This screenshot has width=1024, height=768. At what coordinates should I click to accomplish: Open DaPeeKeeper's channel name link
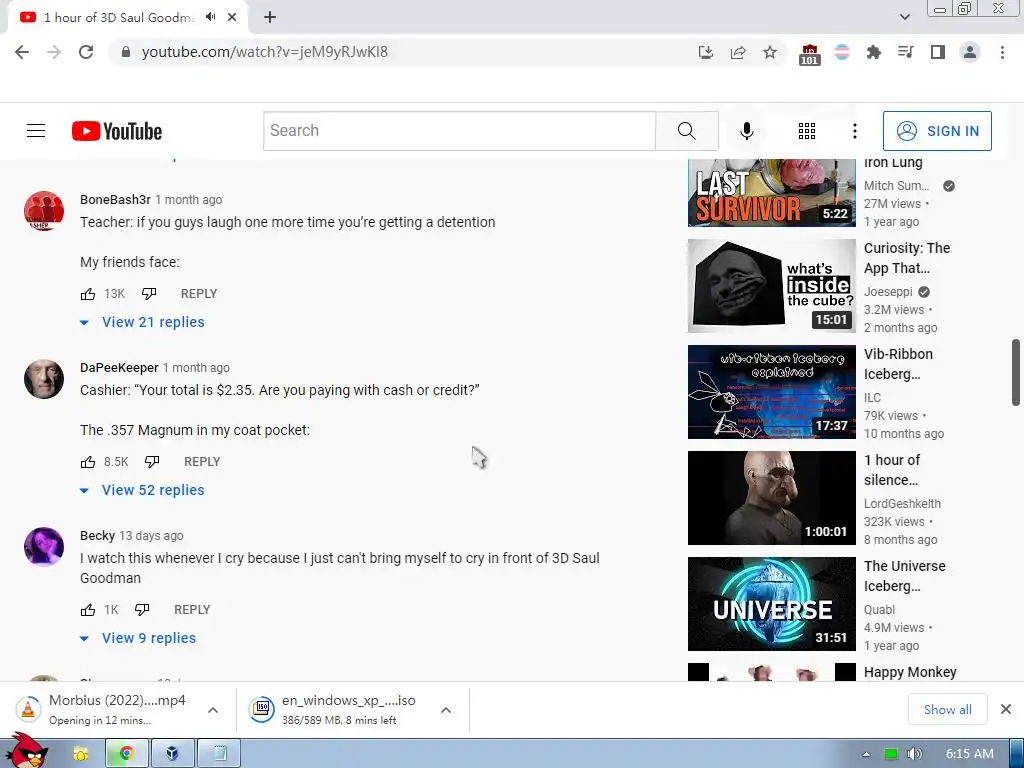(119, 368)
